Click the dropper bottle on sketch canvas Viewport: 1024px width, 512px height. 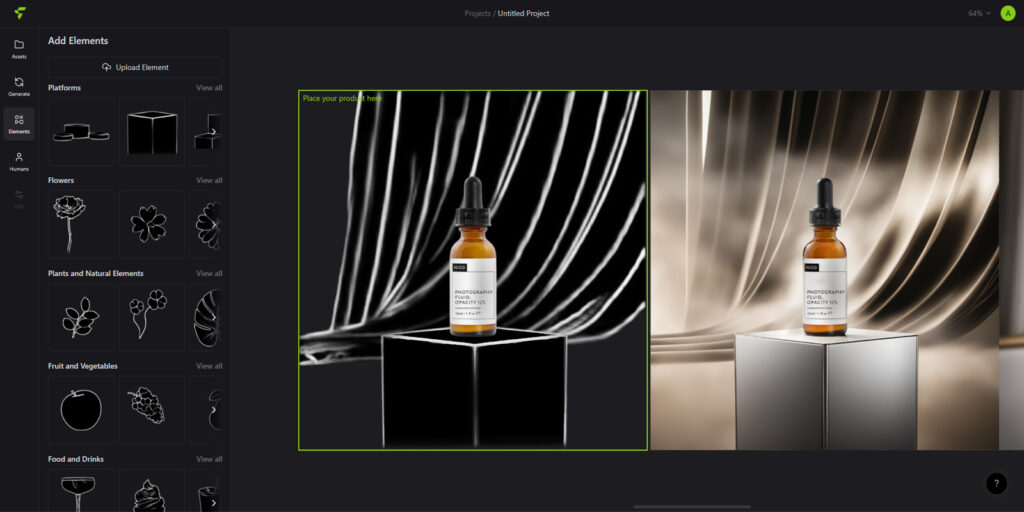click(473, 256)
